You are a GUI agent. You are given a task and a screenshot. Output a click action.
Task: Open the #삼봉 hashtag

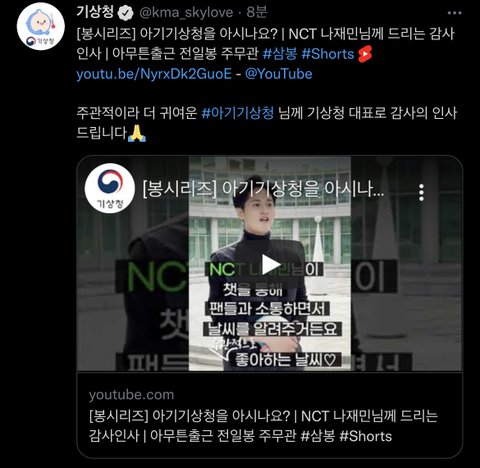(x=280, y=54)
